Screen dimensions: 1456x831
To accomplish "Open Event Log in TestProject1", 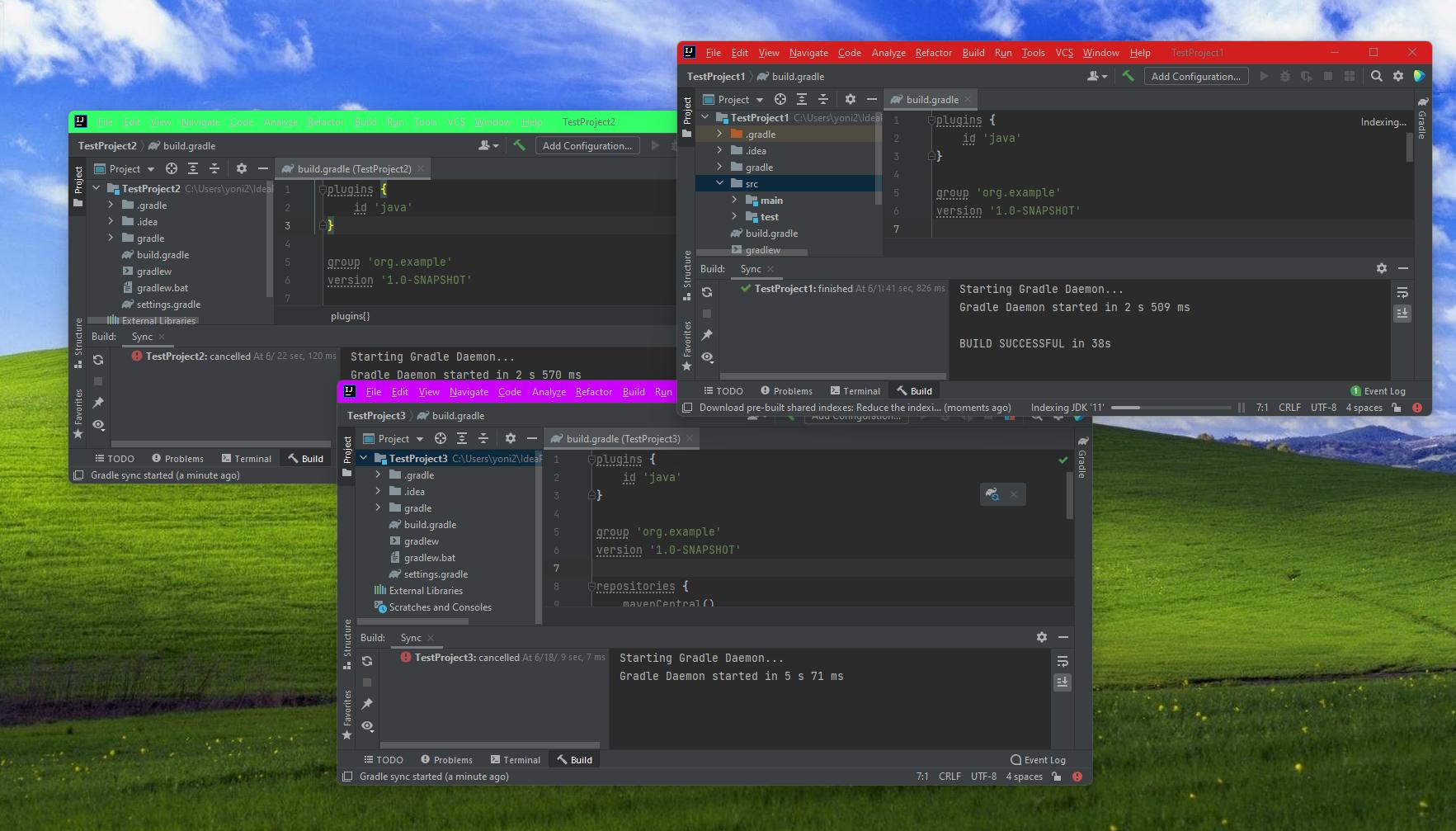I will (1378, 391).
